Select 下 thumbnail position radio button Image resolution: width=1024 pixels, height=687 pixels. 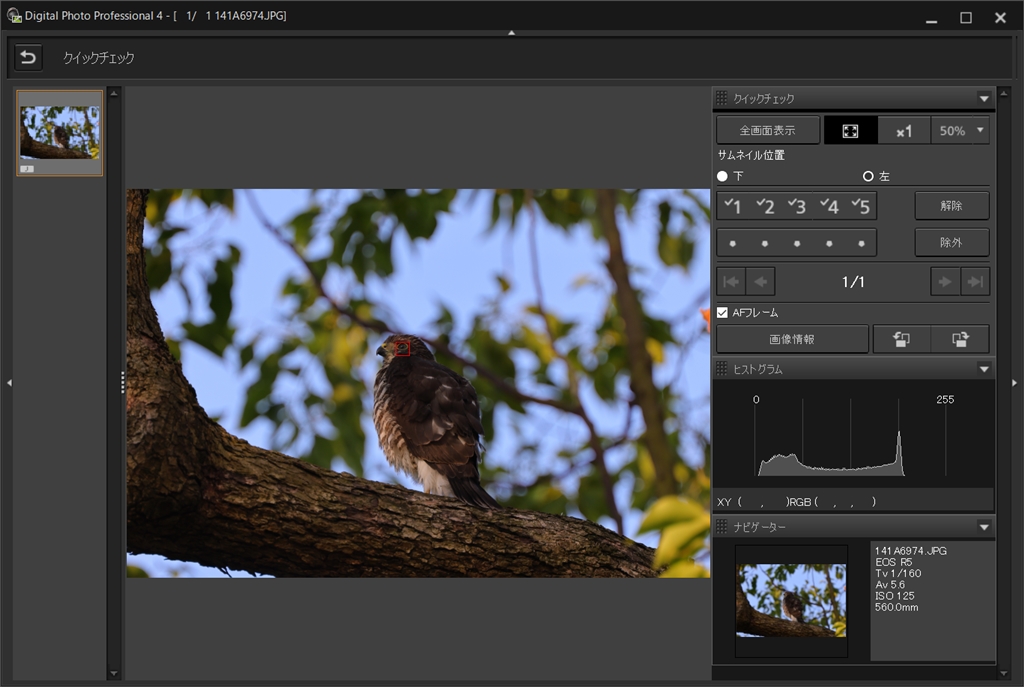[723, 176]
